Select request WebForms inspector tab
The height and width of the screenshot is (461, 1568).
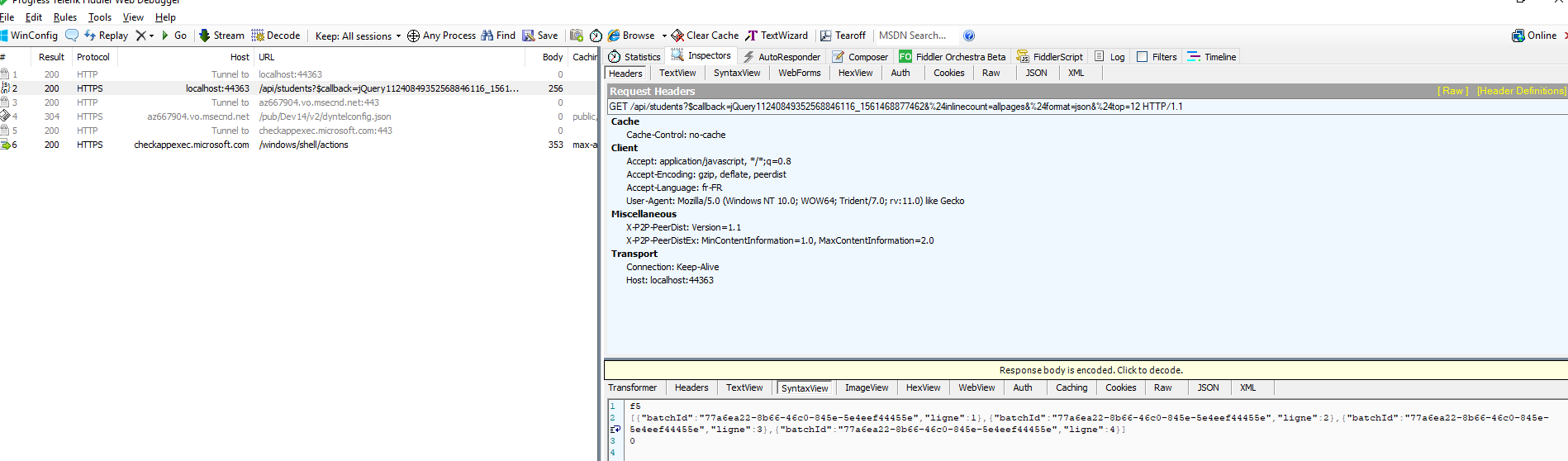tap(799, 73)
